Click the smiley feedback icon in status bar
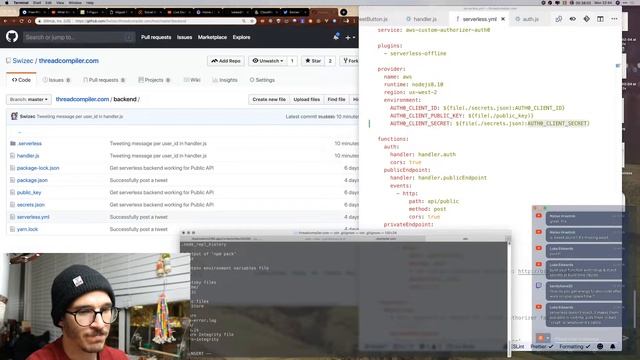Viewport: 640px width, 360px height. (x=600, y=347)
